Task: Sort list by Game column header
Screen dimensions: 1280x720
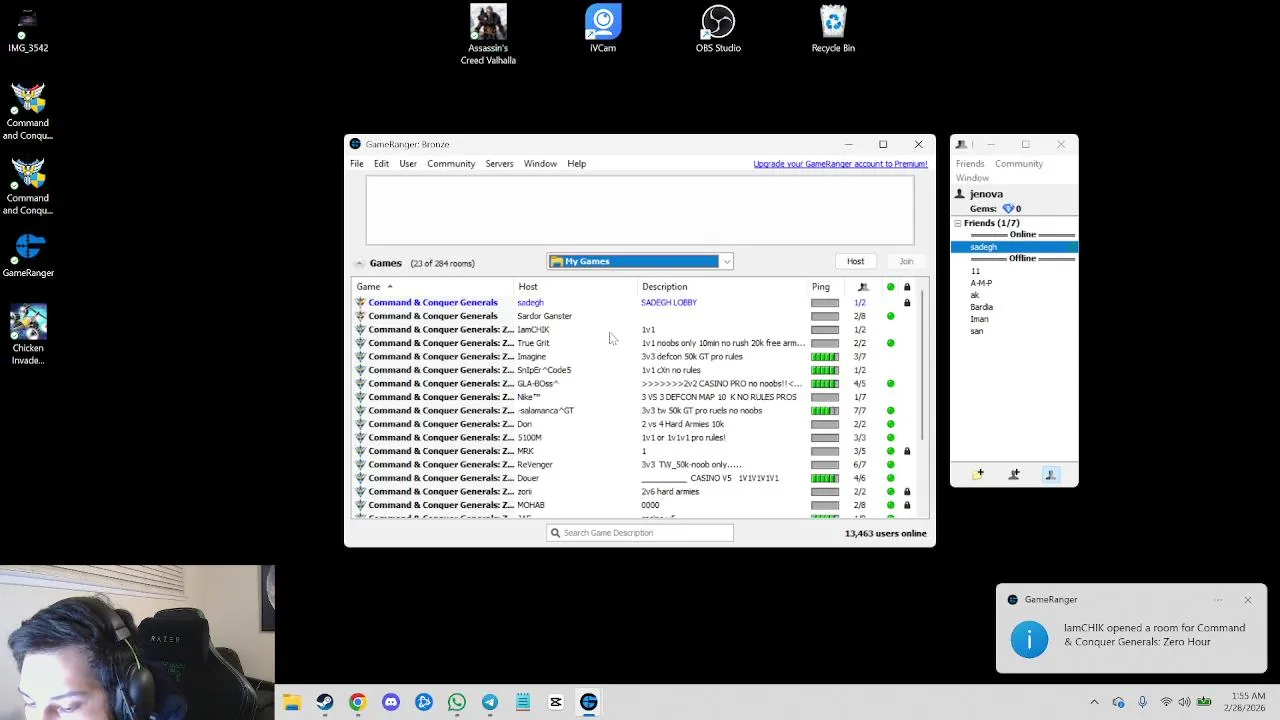Action: pyautogui.click(x=434, y=287)
